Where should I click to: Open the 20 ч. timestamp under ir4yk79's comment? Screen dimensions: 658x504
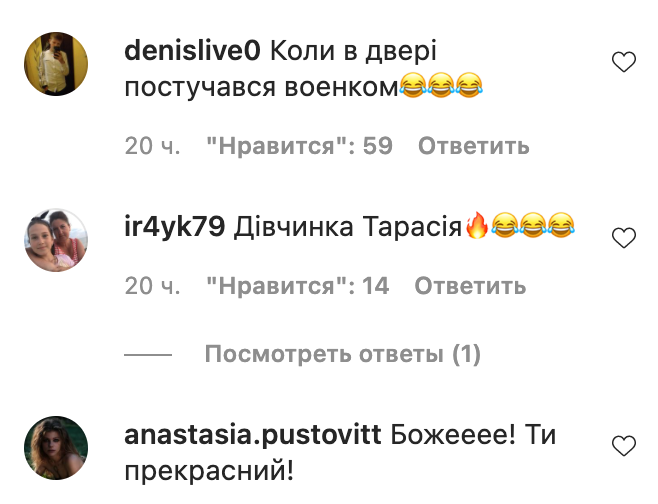tap(152, 286)
